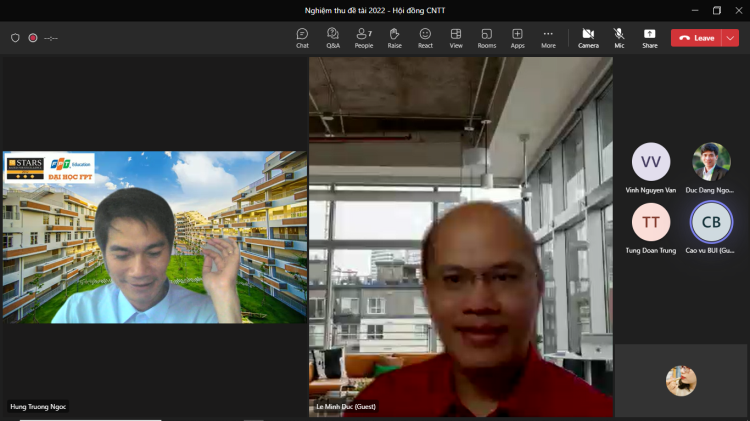The width and height of the screenshot is (750, 421).
Task: Leave the meeting with the red button
Action: click(x=696, y=38)
